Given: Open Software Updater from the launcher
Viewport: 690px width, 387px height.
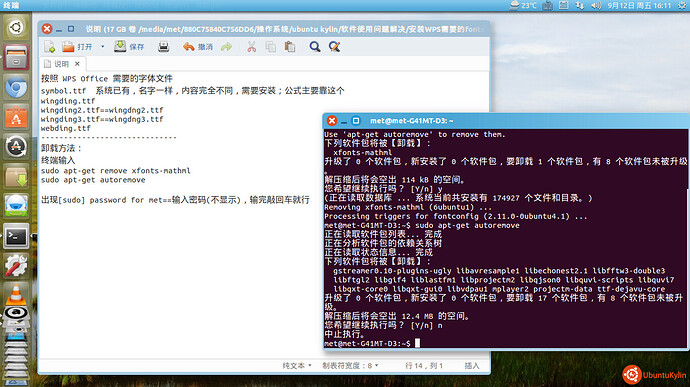Looking at the screenshot, I should (16, 146).
